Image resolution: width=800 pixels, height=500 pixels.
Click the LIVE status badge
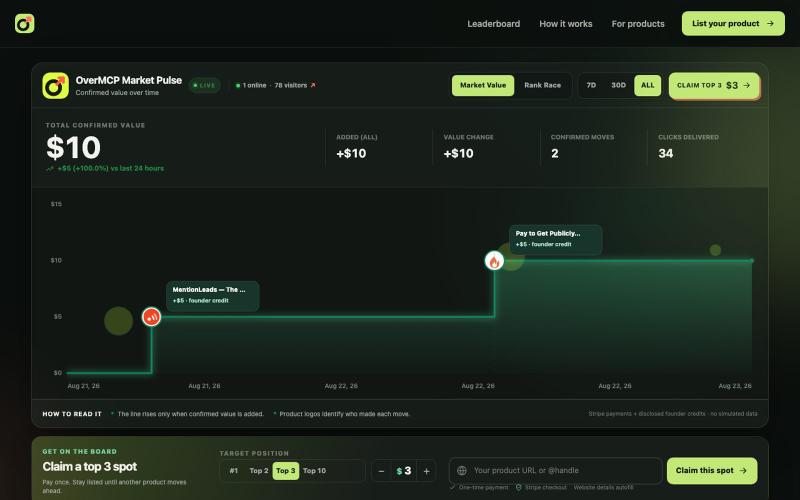pos(205,85)
